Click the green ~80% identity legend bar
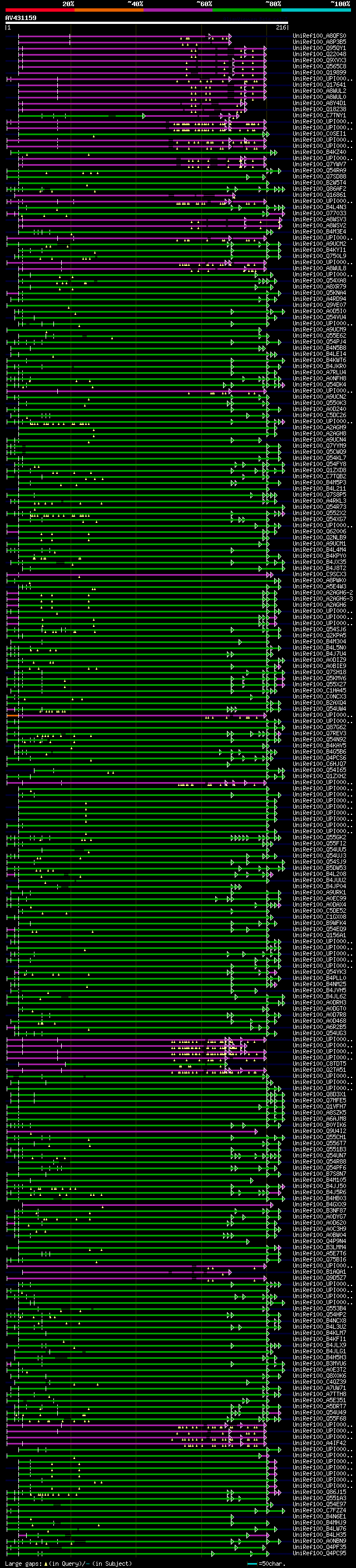356x1568 pixels. 247,10
